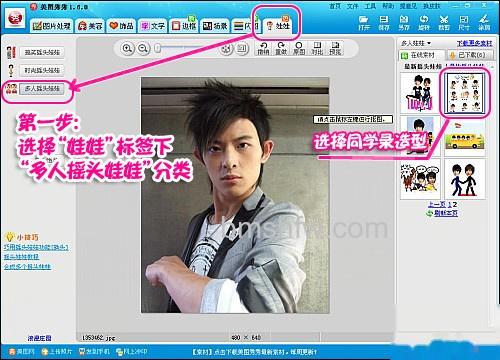Viewport: 500px width, 360px height.
Task: Select the 多人摇头娃娃 category button
Action: (x=42, y=89)
